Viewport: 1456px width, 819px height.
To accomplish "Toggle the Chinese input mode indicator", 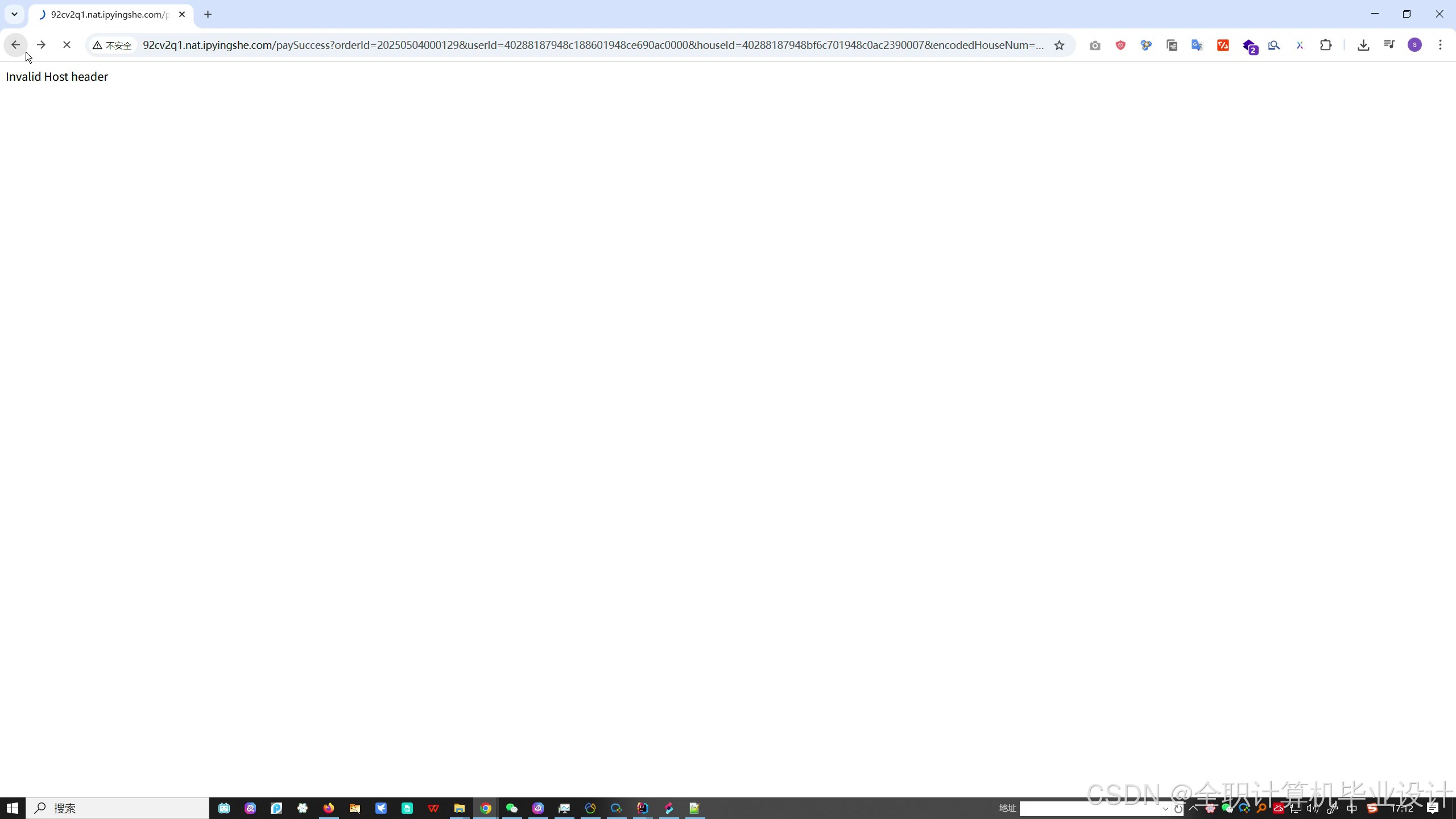I will coord(1352,808).
